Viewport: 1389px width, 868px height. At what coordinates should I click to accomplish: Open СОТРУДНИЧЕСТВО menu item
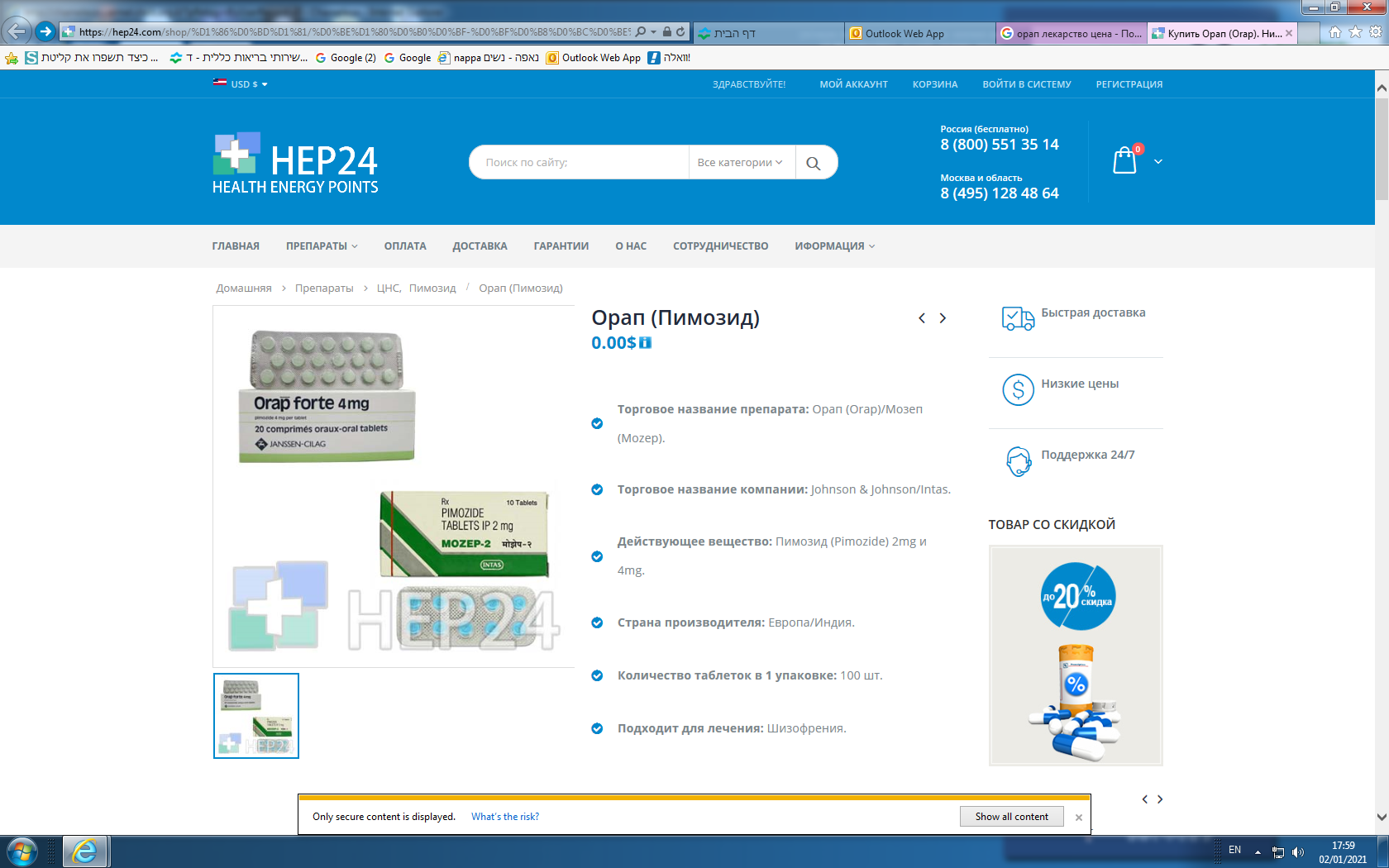(721, 246)
